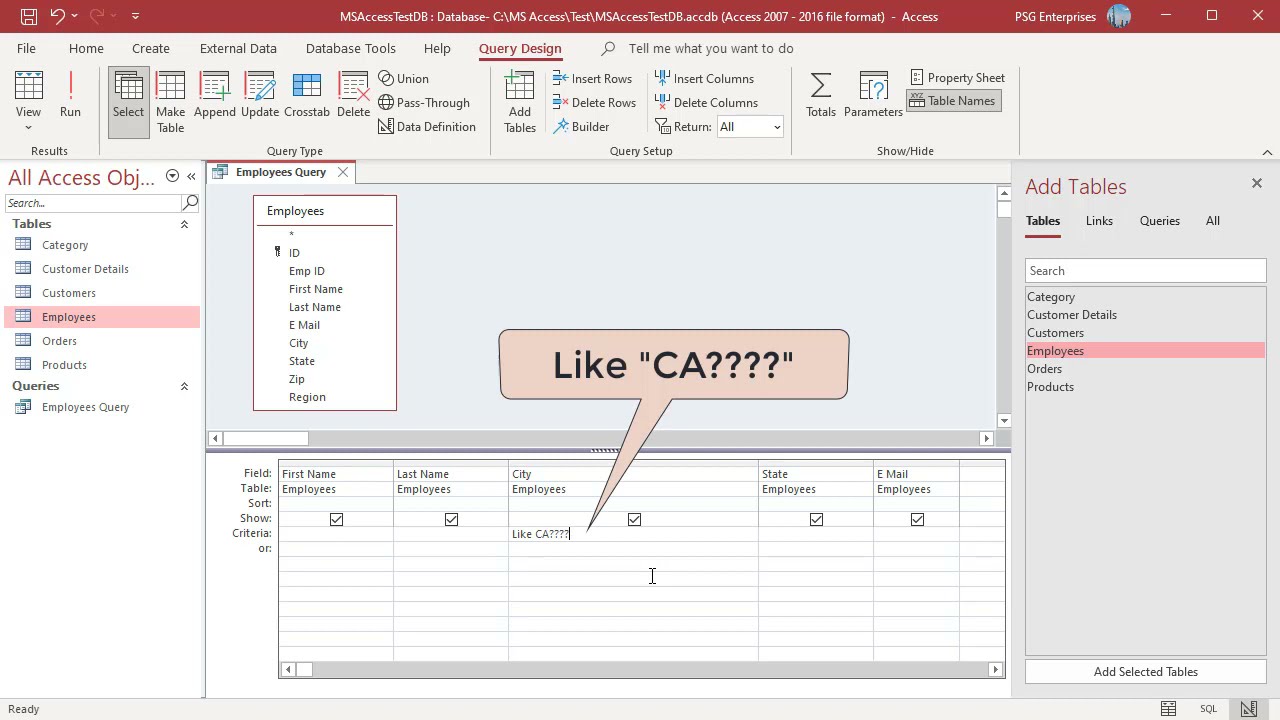Open the Customize Quick Access Toolbar dropdown
This screenshot has width=1280, height=720.
coord(135,16)
